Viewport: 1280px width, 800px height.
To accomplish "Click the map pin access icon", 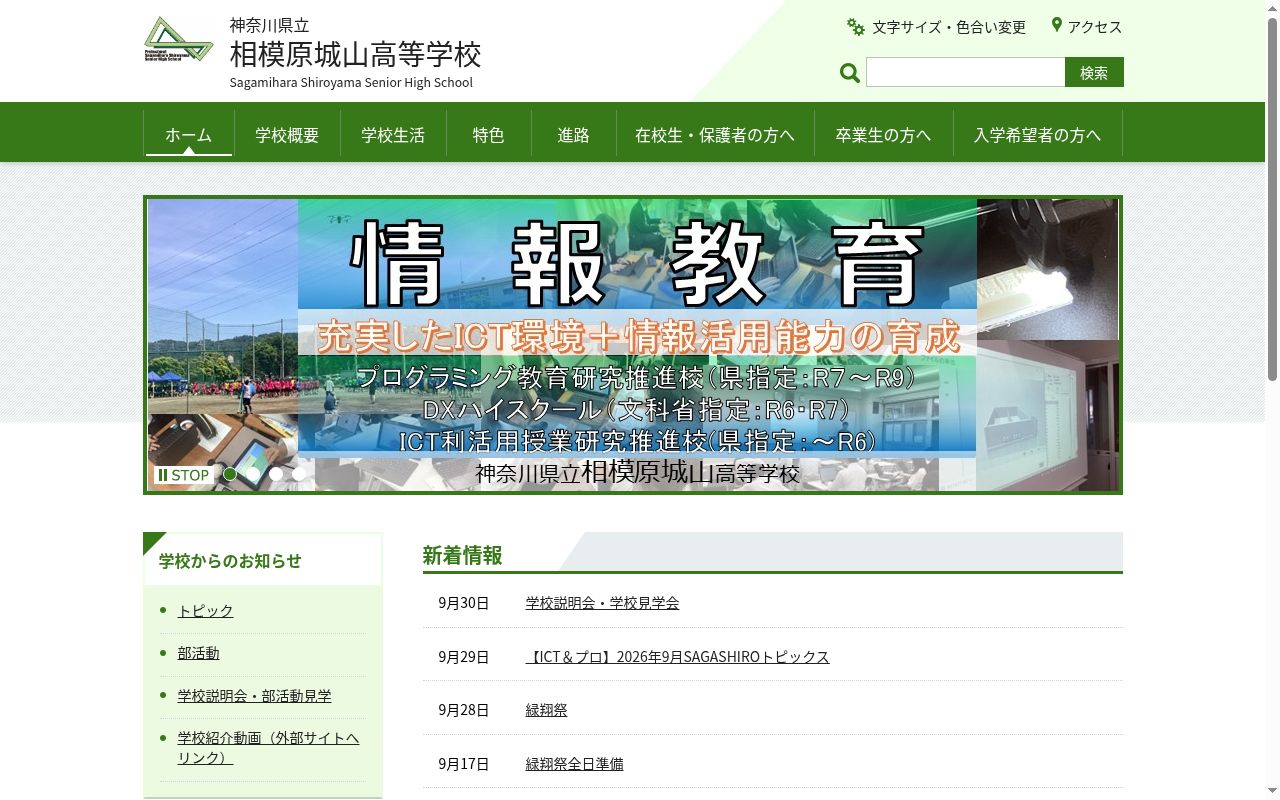I will click(x=1056, y=25).
